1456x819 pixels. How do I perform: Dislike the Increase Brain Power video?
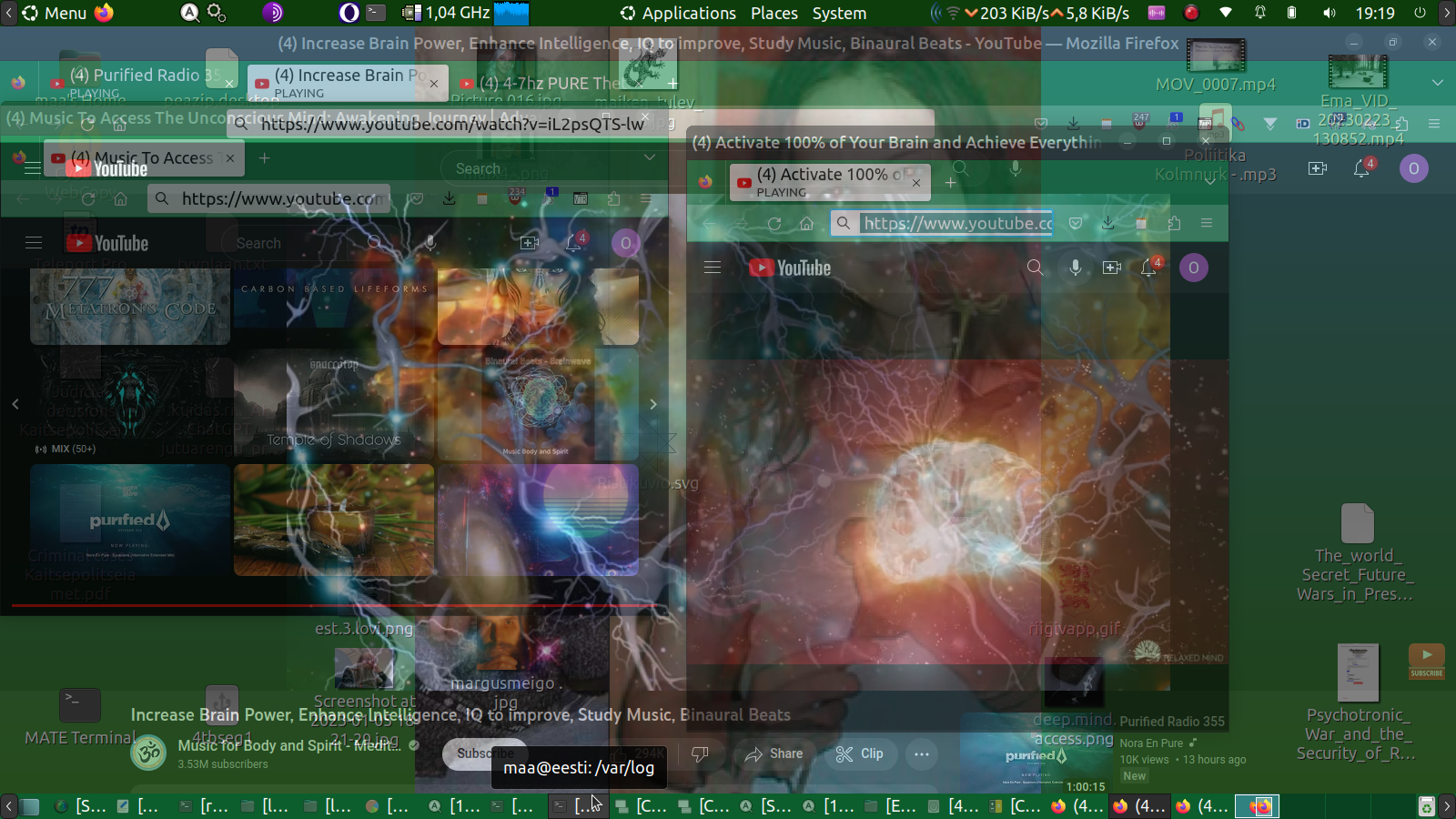[x=700, y=753]
